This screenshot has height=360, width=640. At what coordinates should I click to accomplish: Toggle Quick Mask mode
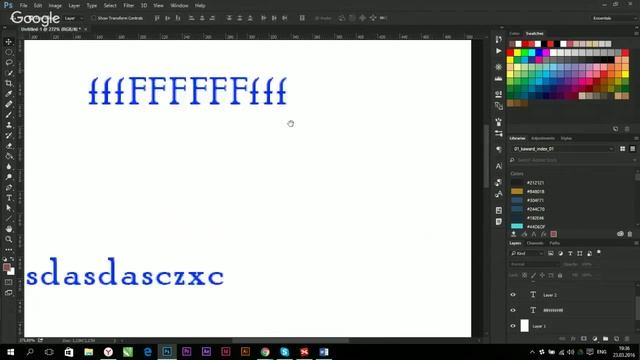click(9, 282)
